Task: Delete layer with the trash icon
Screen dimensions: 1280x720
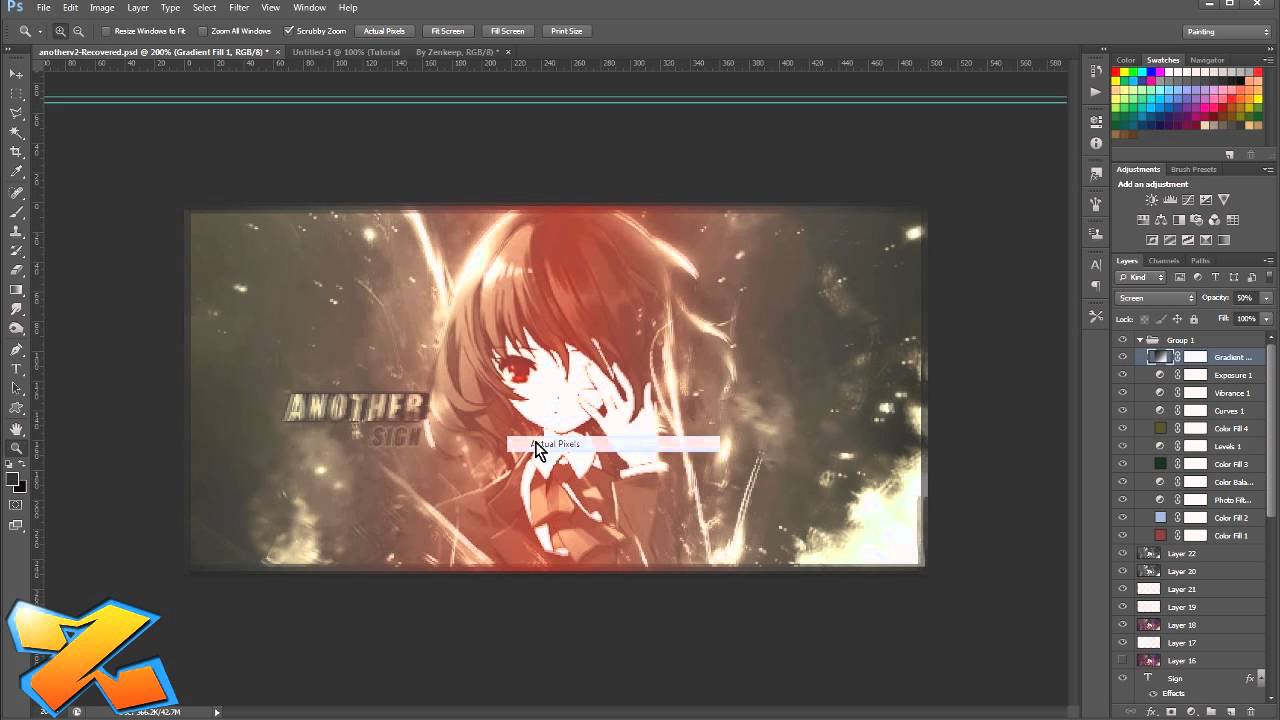Action: 1250,712
